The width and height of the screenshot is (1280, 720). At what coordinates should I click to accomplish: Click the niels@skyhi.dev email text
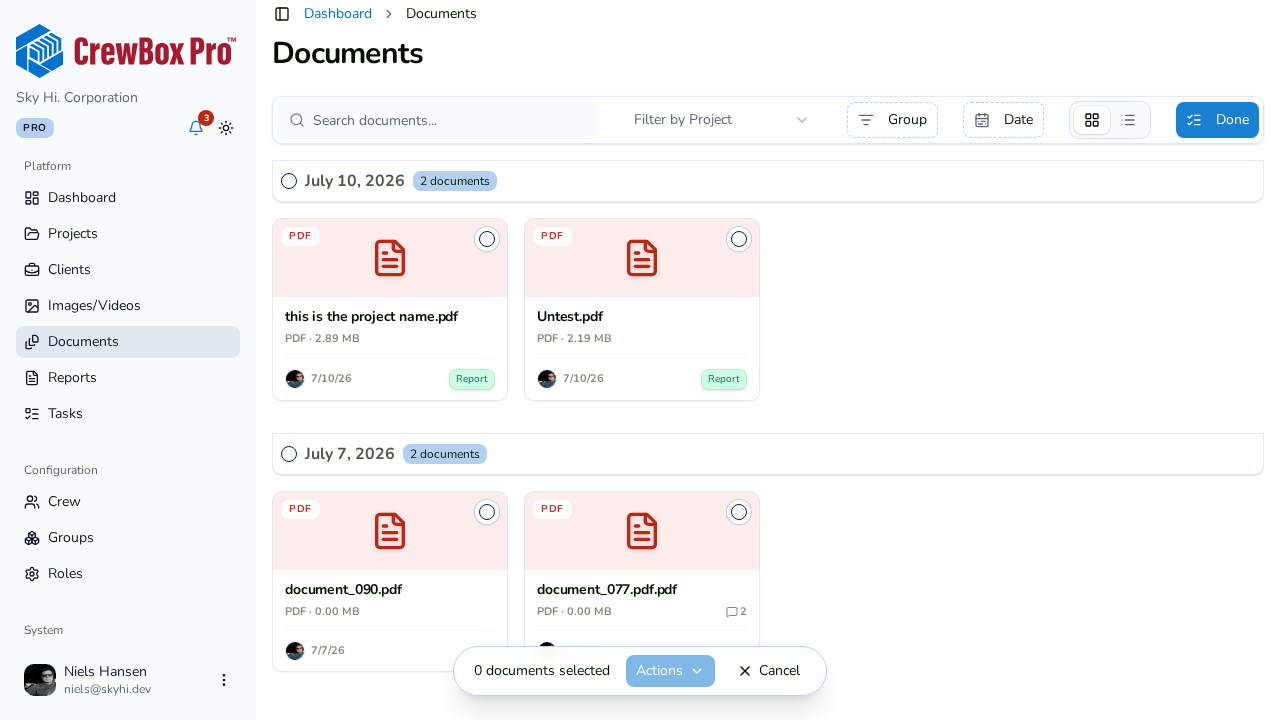pos(107,690)
